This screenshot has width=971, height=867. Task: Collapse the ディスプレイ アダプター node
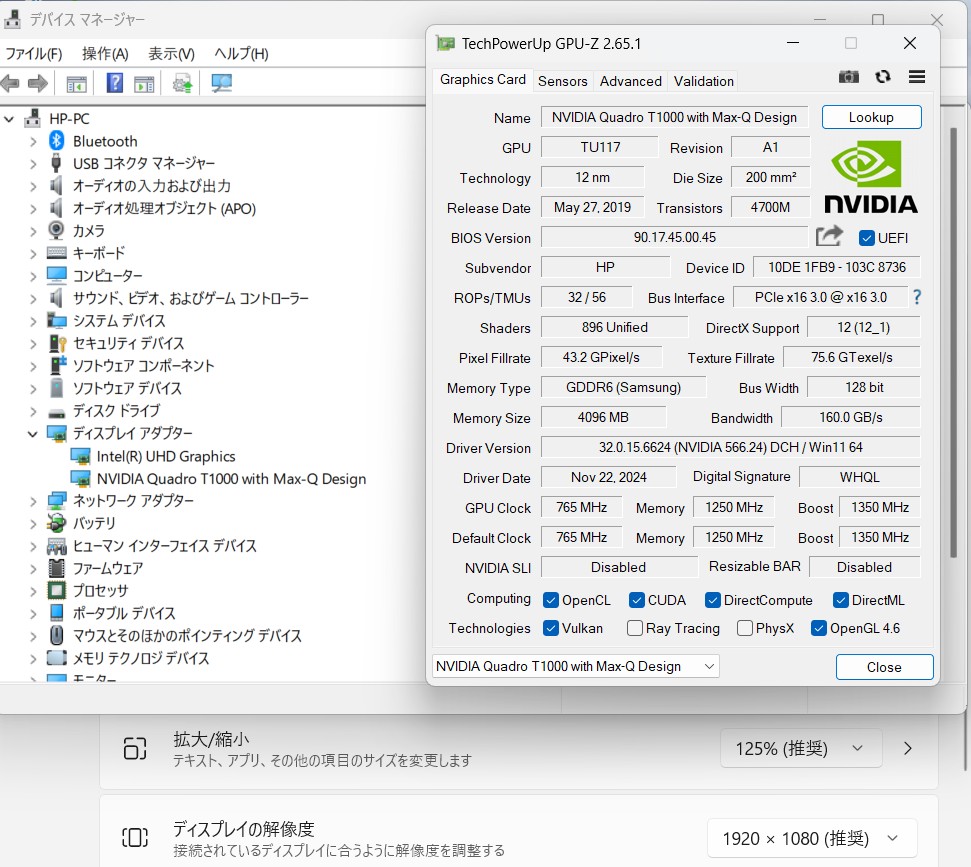[x=33, y=434]
